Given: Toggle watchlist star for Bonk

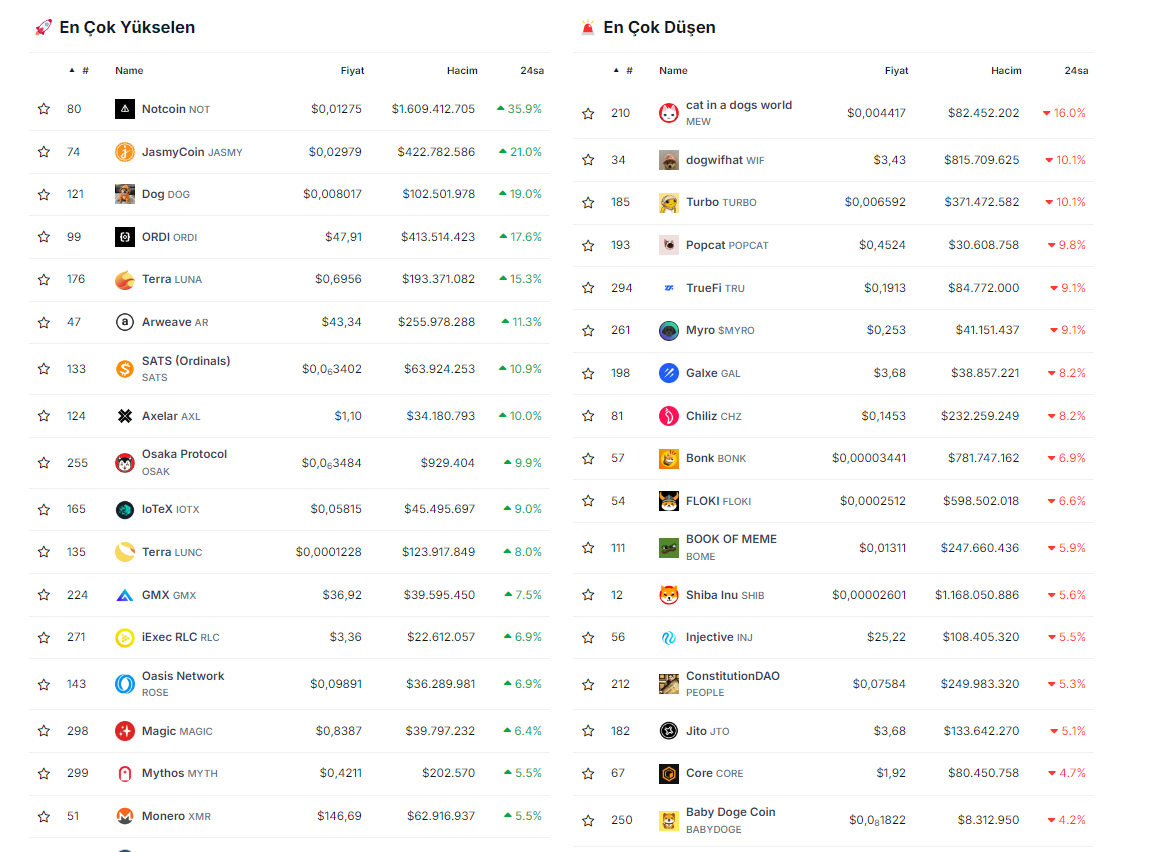Looking at the screenshot, I should [x=588, y=458].
